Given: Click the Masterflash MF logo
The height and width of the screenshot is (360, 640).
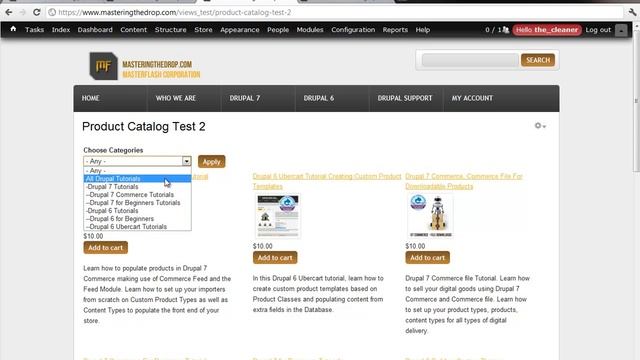Looking at the screenshot, I should click(103, 66).
